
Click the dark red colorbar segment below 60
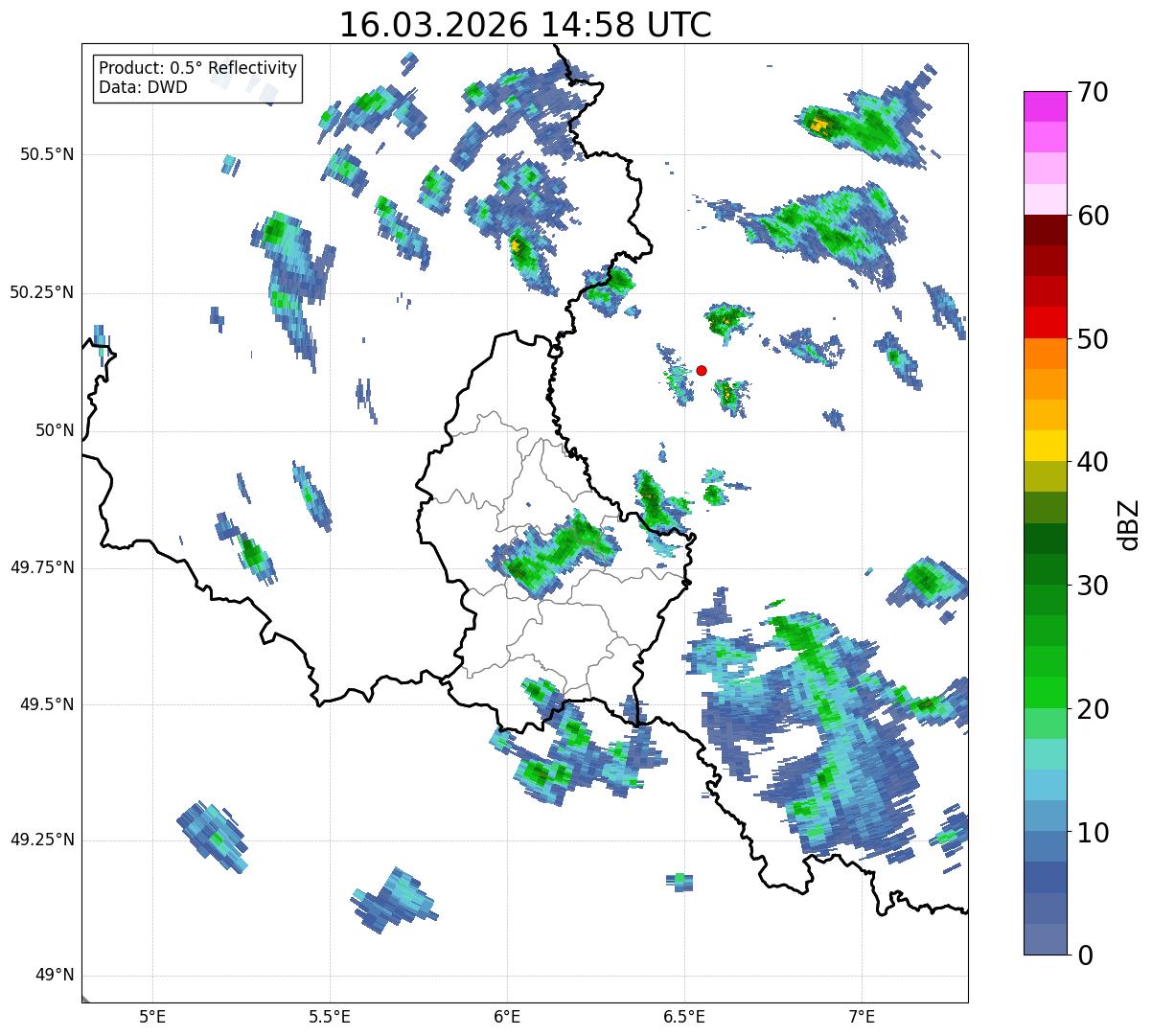pos(1046,230)
